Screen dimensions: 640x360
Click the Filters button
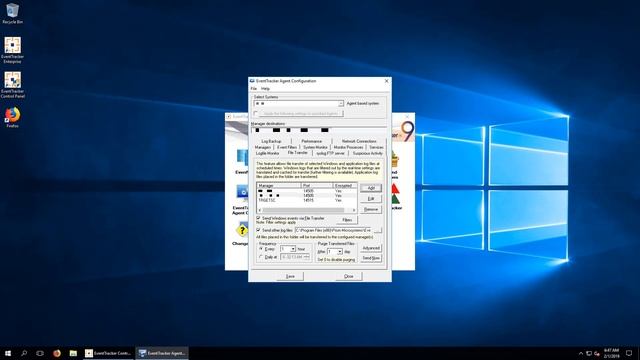tap(347, 220)
